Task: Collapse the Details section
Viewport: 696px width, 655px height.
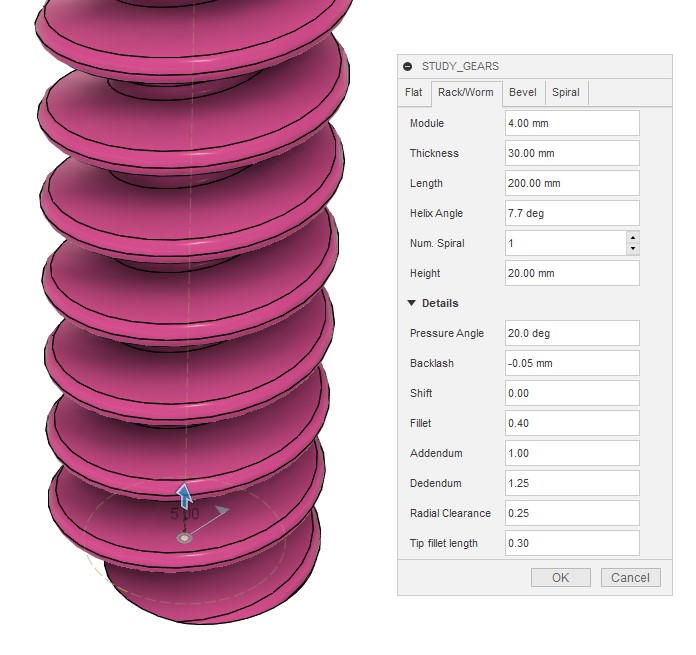Action: point(411,303)
